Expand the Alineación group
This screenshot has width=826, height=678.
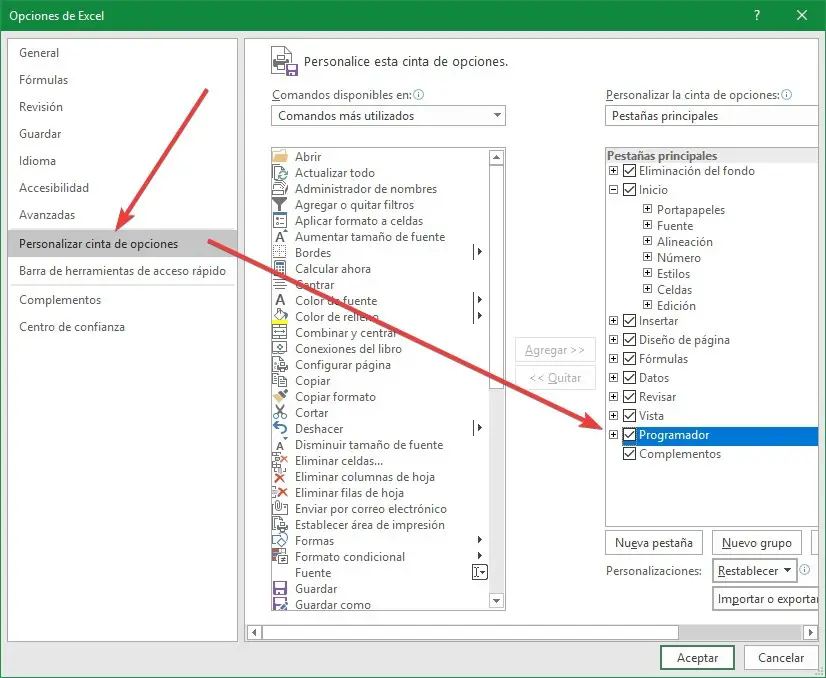coord(647,241)
